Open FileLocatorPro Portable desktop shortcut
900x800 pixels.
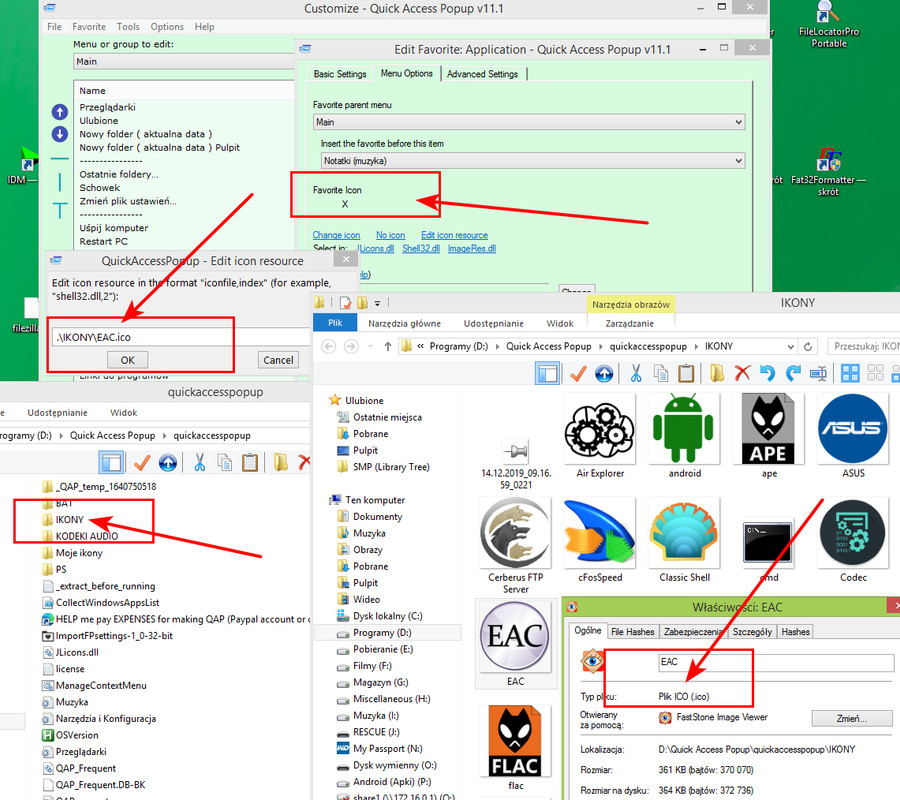tap(828, 25)
